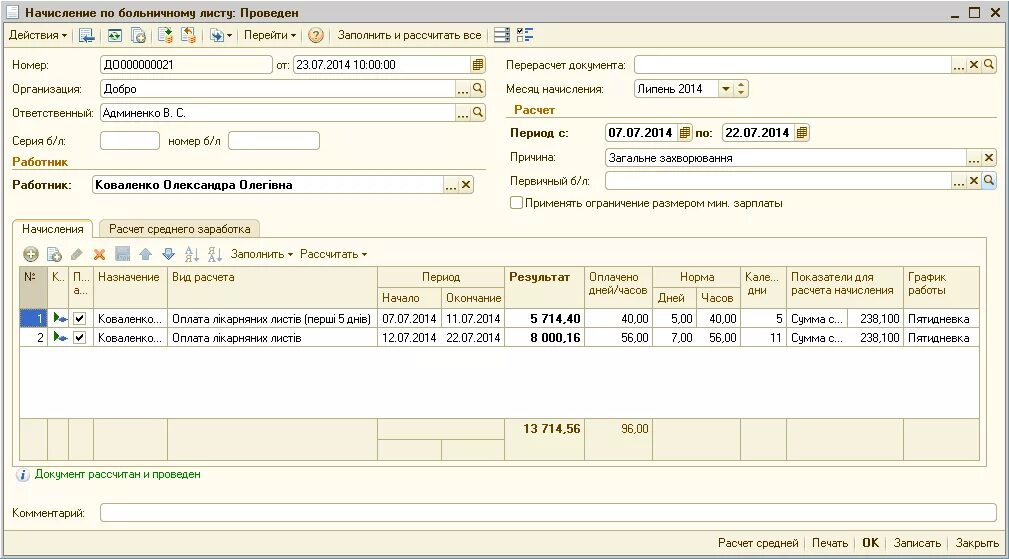The height and width of the screenshot is (559, 1009).
Task: Open the responsible person magnifier icon
Action: click(477, 113)
